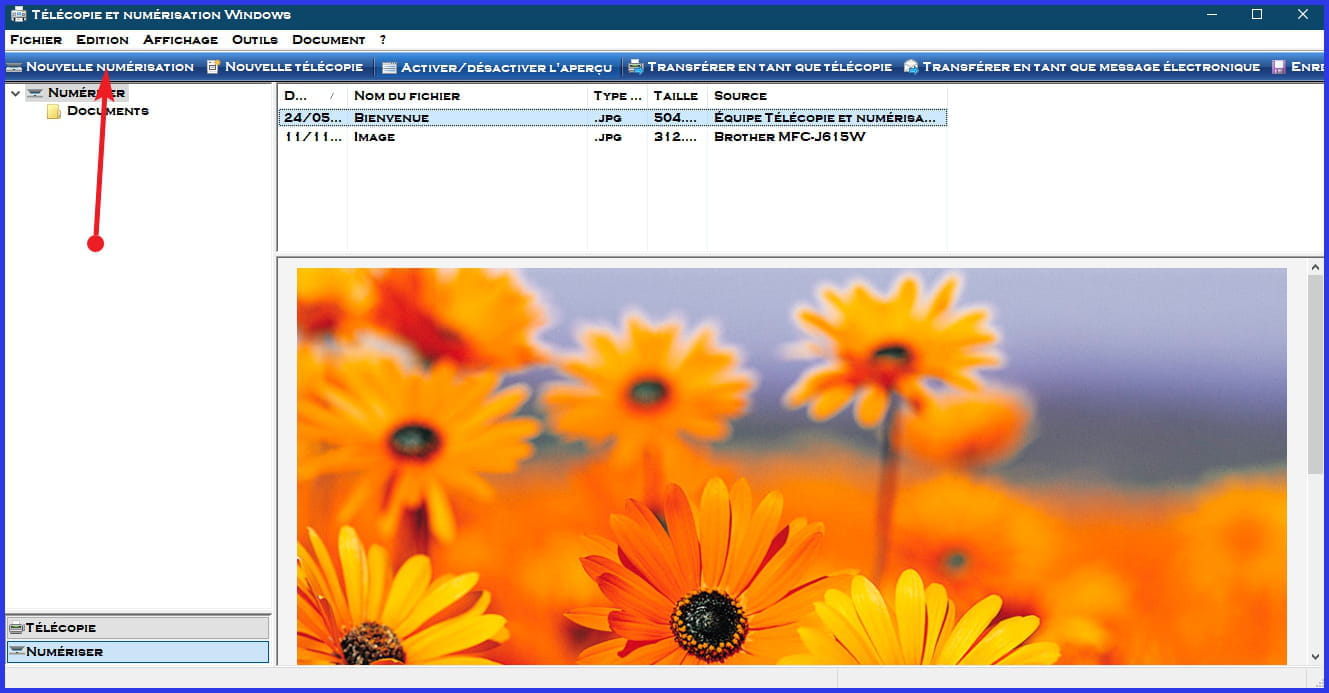Sort the list by the Type column header

(x=617, y=96)
